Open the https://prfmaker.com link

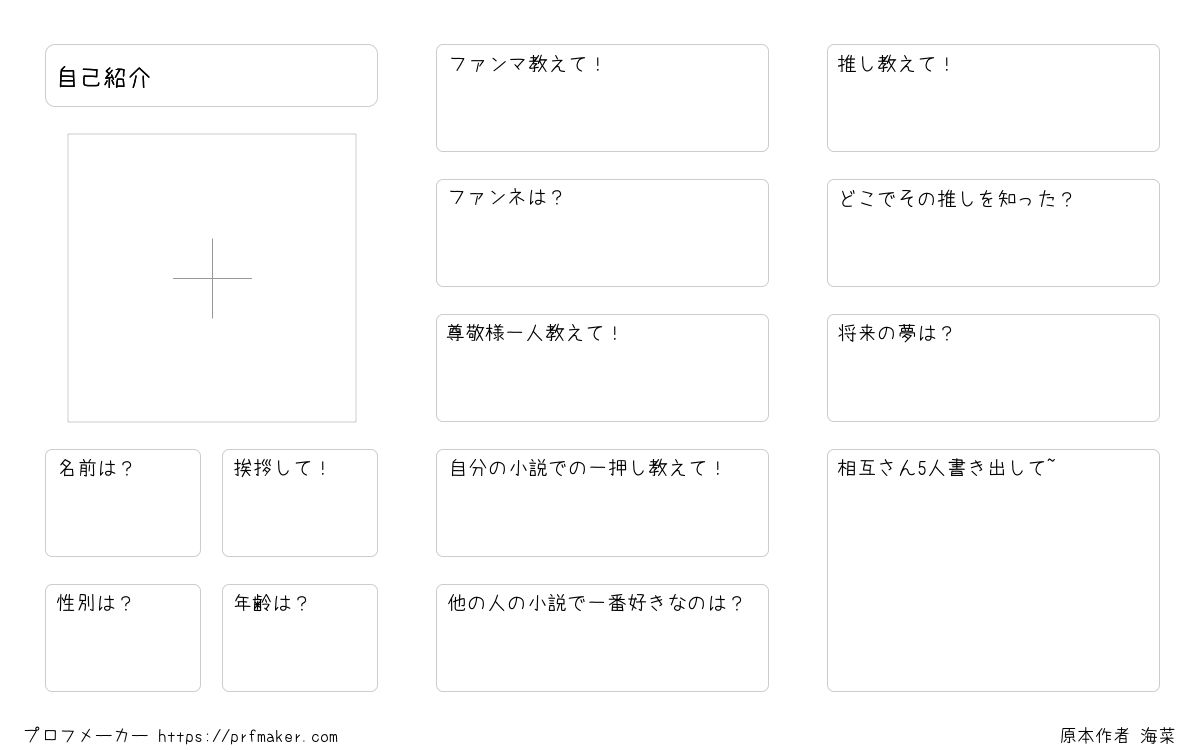pyautogui.click(x=248, y=737)
